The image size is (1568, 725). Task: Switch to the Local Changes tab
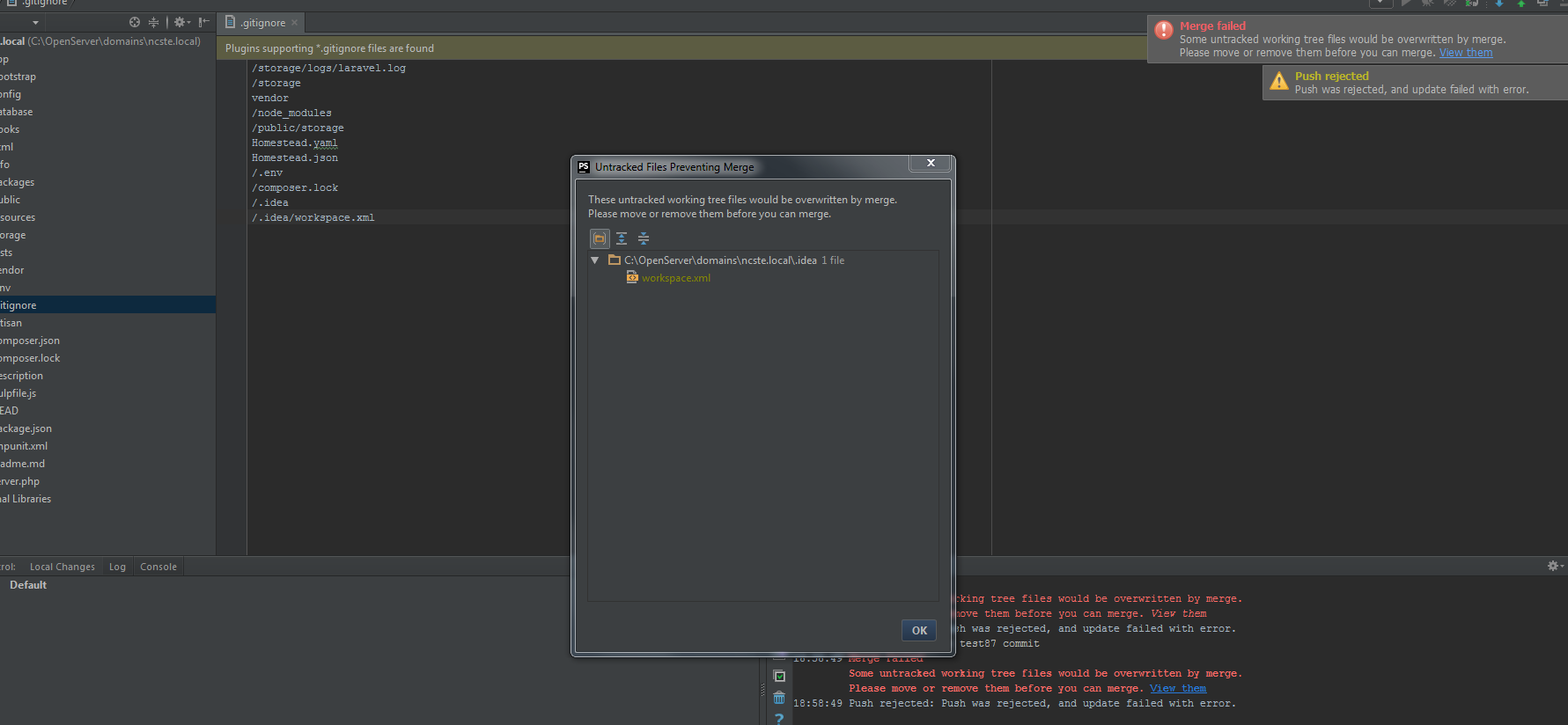click(63, 567)
